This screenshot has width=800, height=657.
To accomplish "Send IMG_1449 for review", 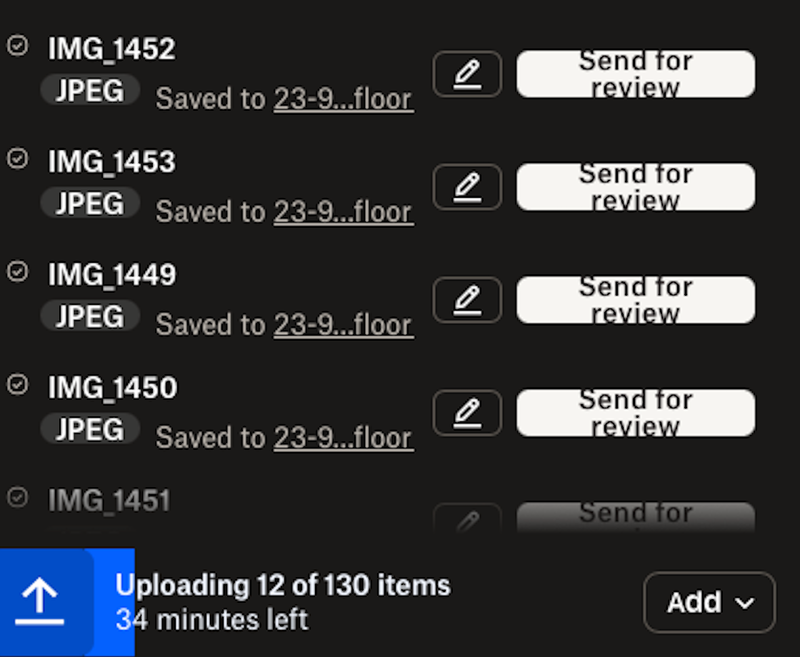I will (x=635, y=300).
